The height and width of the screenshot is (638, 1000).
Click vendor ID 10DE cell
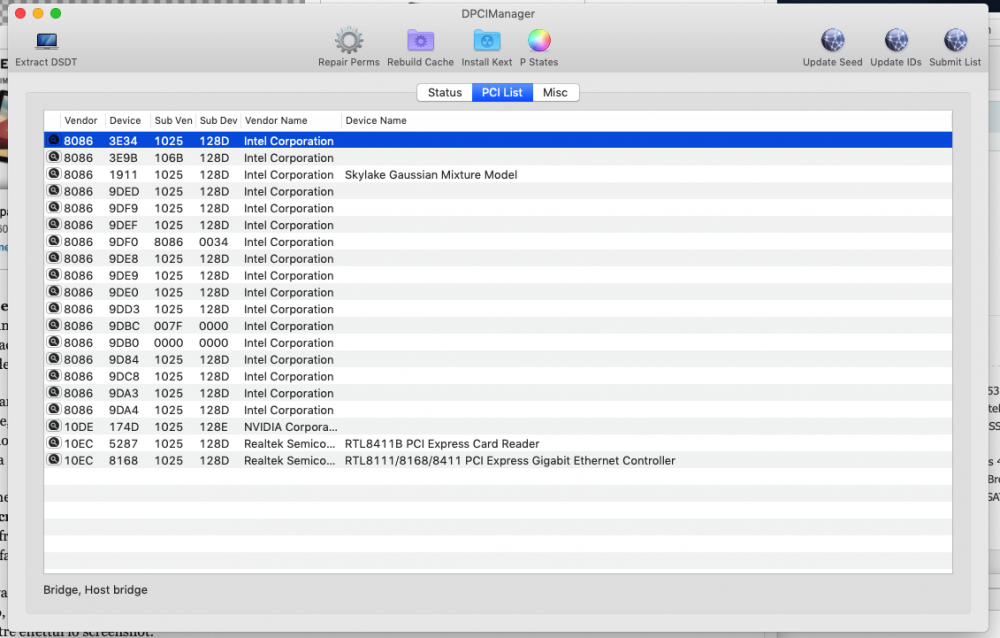pyautogui.click(x=78, y=427)
